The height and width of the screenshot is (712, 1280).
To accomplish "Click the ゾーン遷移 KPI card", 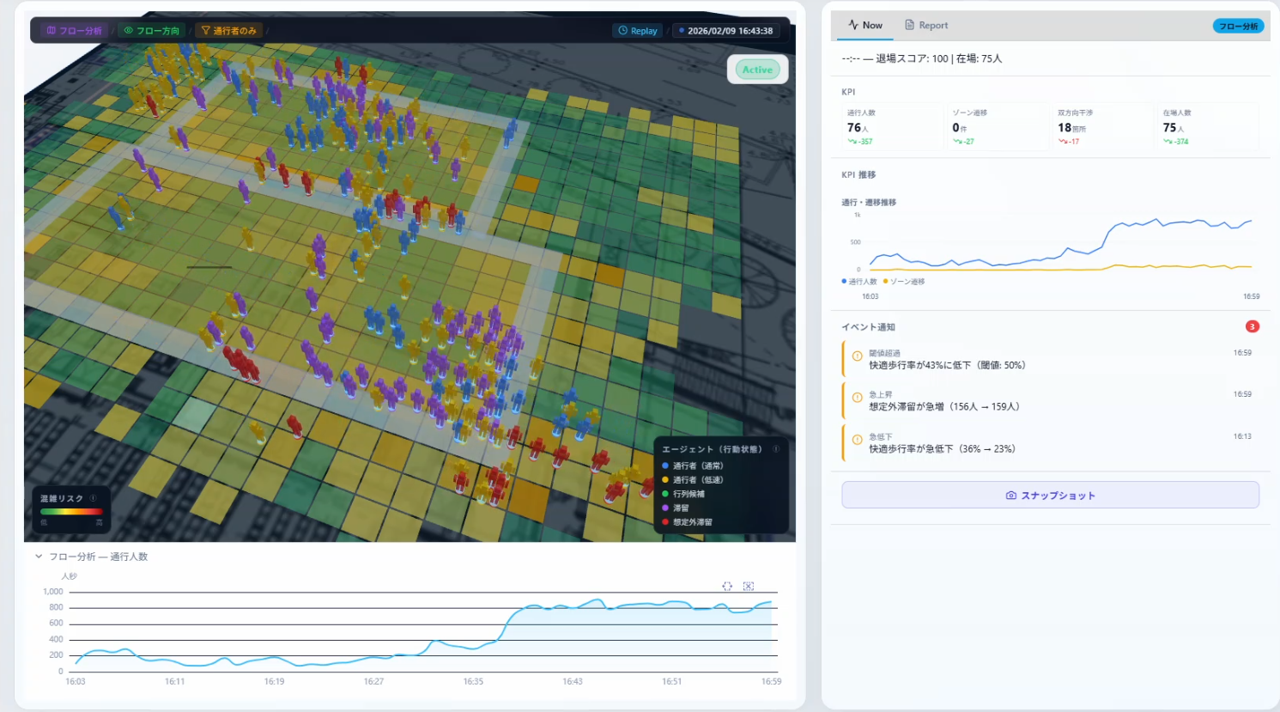I will pos(997,126).
